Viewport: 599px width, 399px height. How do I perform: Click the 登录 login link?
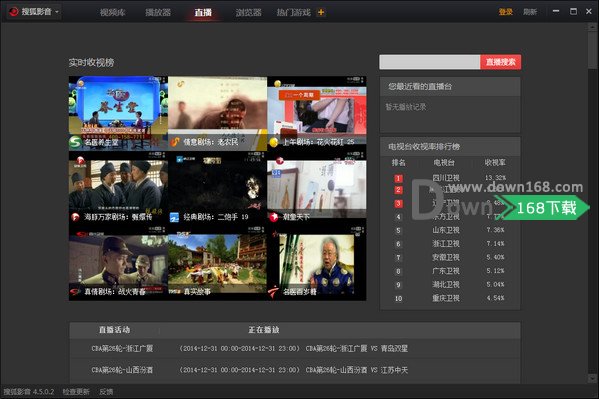click(505, 12)
